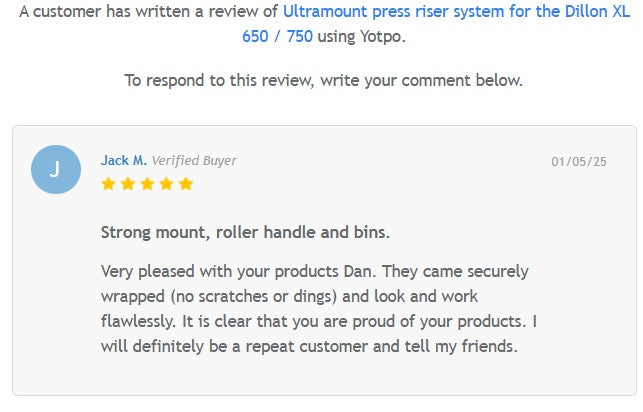This screenshot has width=643, height=412.
Task: Click the second yellow rating star
Action: point(127,184)
